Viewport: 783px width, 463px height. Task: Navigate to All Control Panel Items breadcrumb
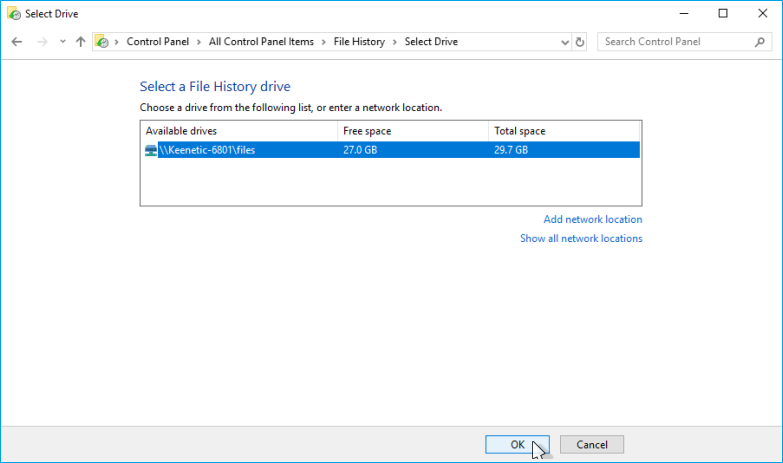point(261,42)
